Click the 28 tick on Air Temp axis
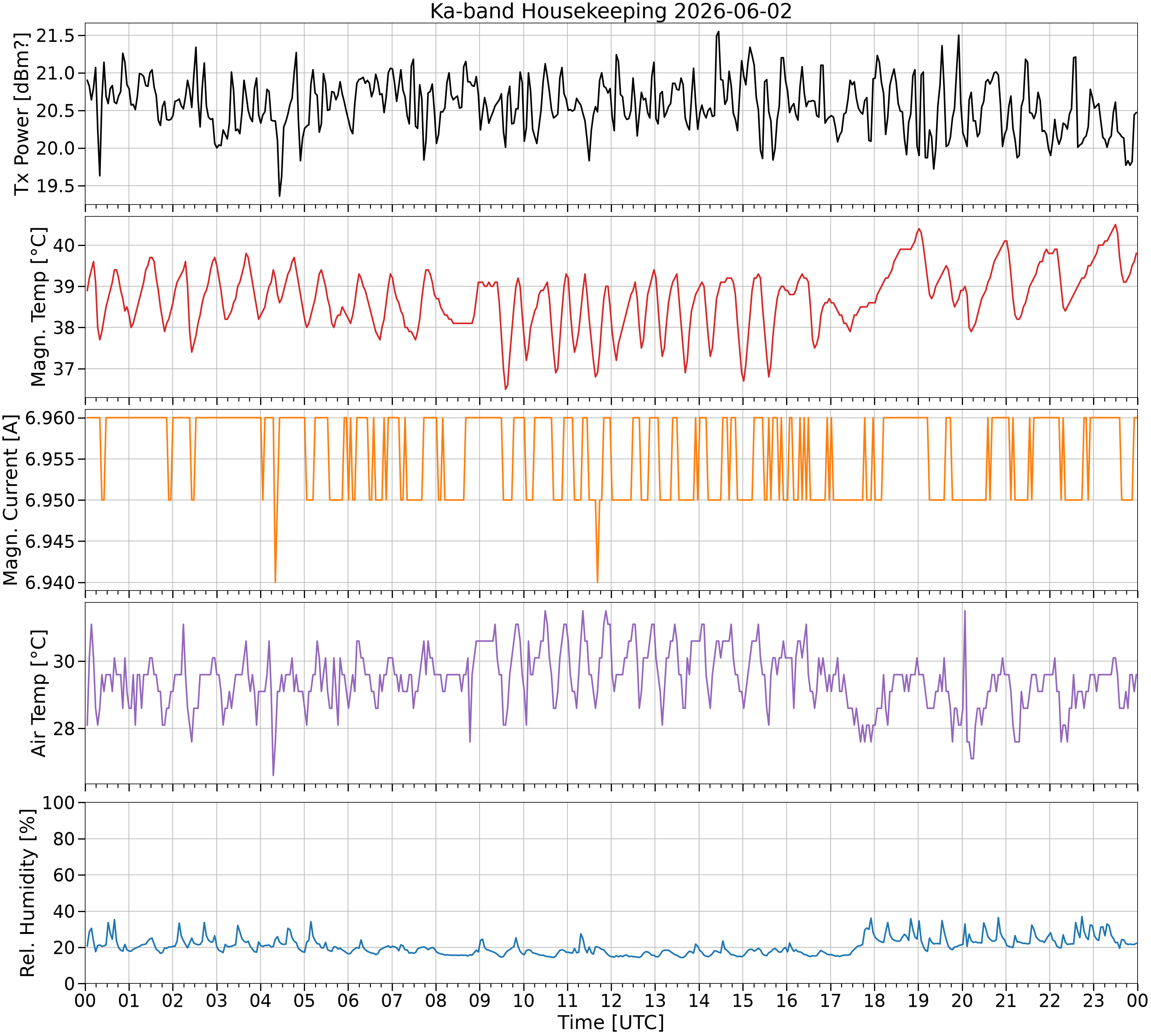The image size is (1151, 1036). tap(64, 729)
